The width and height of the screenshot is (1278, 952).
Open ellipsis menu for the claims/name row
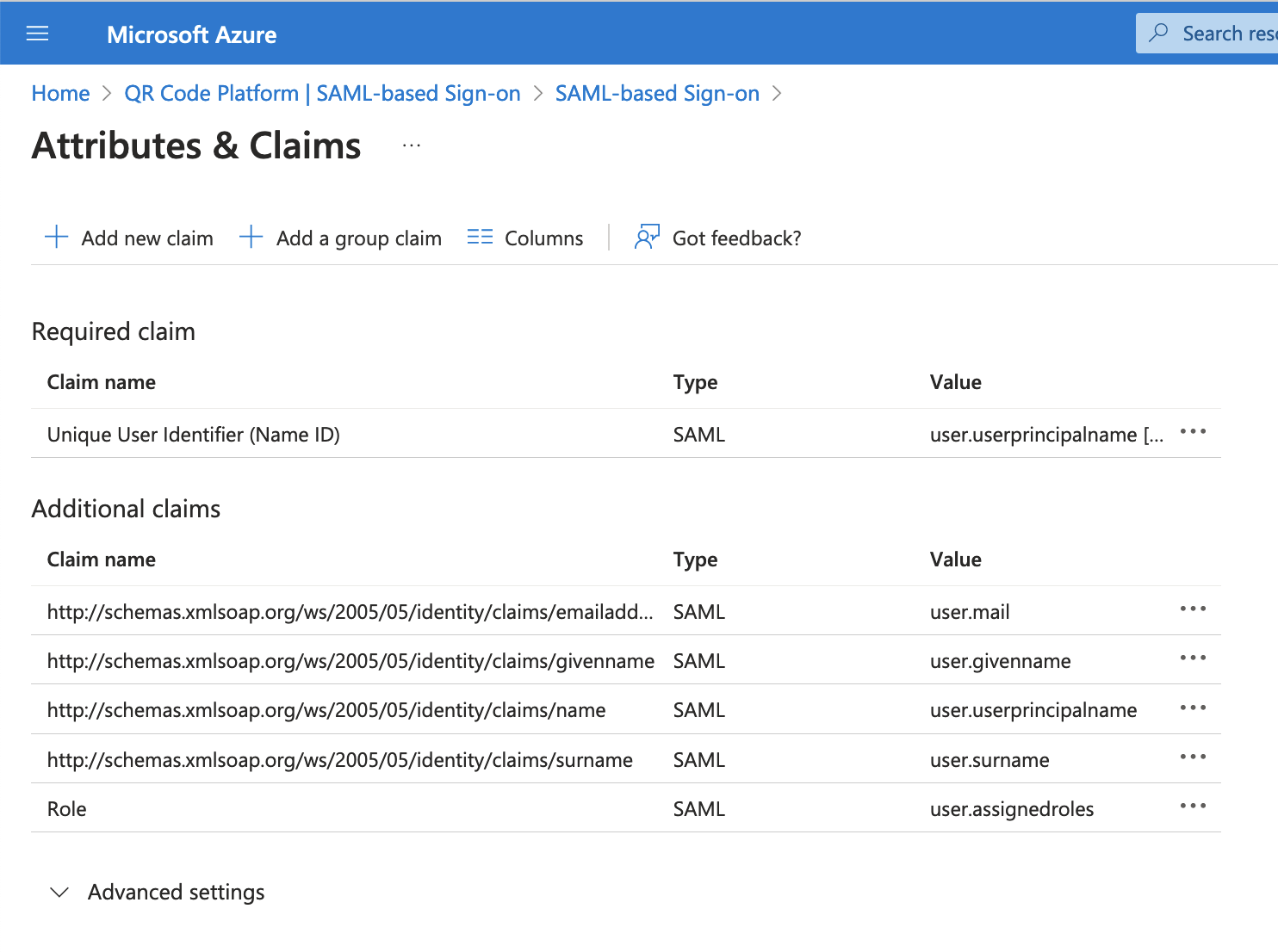click(x=1193, y=708)
